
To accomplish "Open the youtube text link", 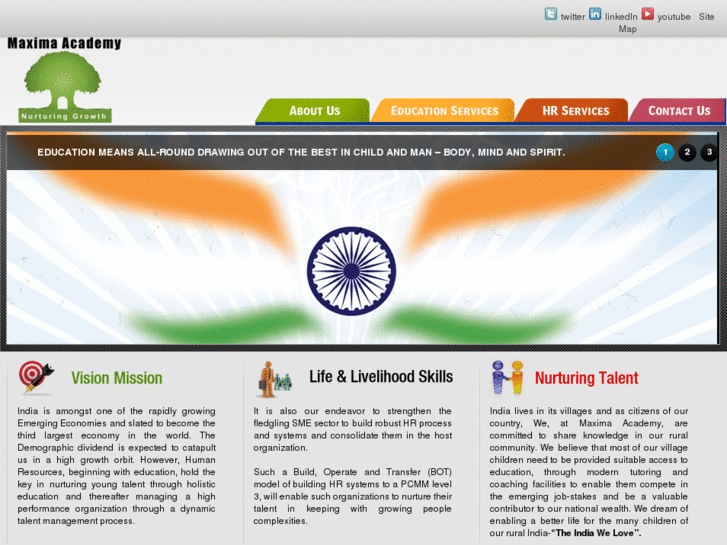I will (674, 17).
